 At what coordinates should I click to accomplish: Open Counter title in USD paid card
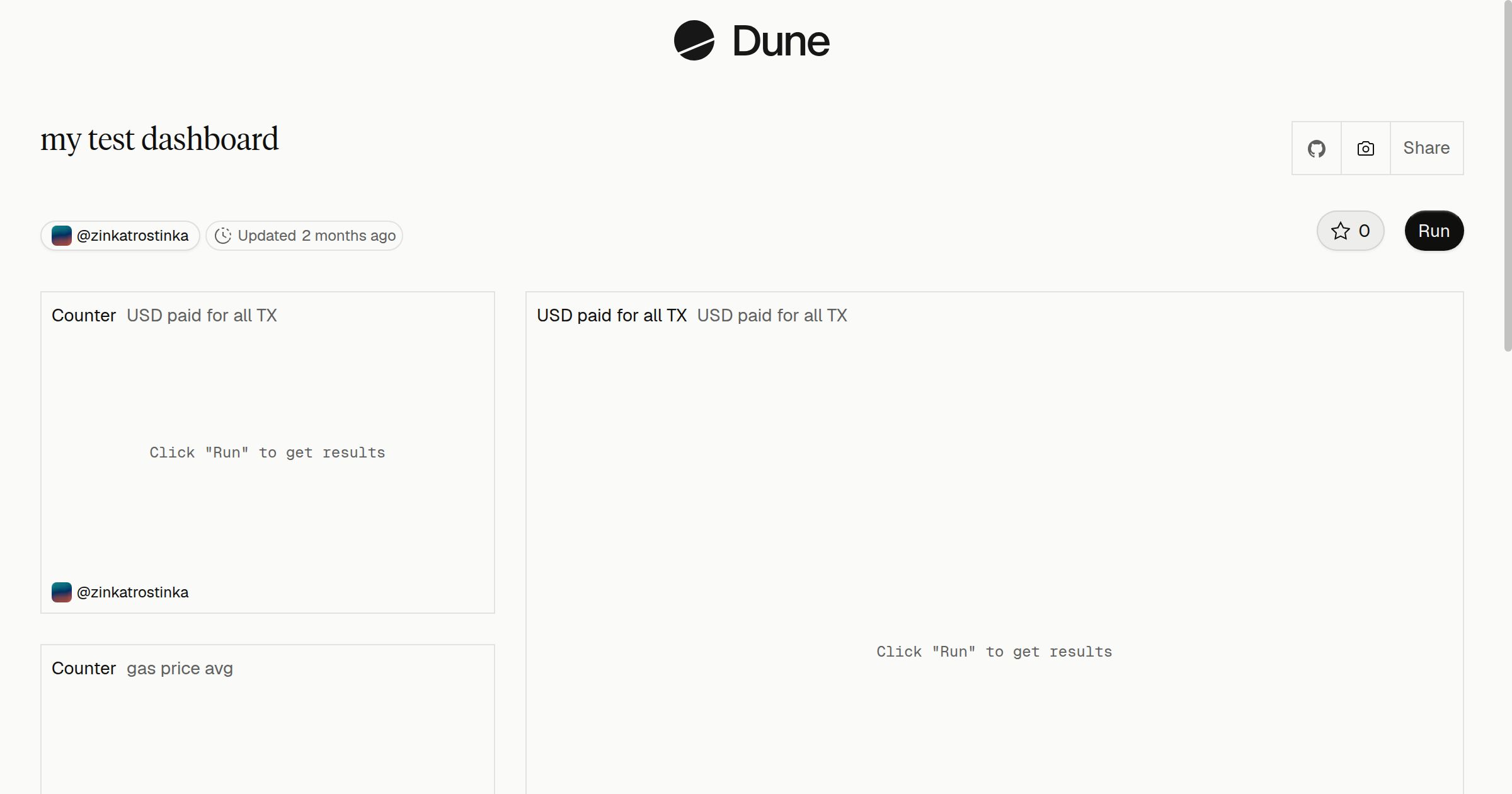click(x=84, y=315)
